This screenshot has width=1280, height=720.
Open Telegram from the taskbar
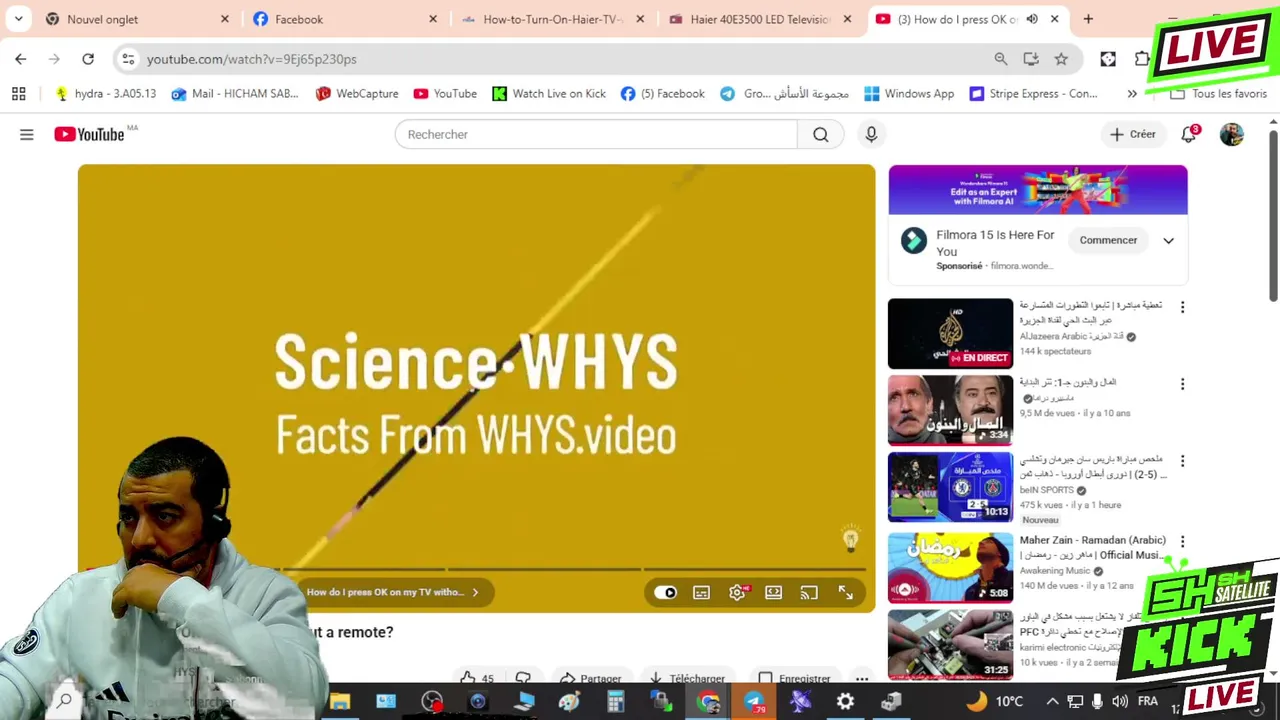(755, 702)
